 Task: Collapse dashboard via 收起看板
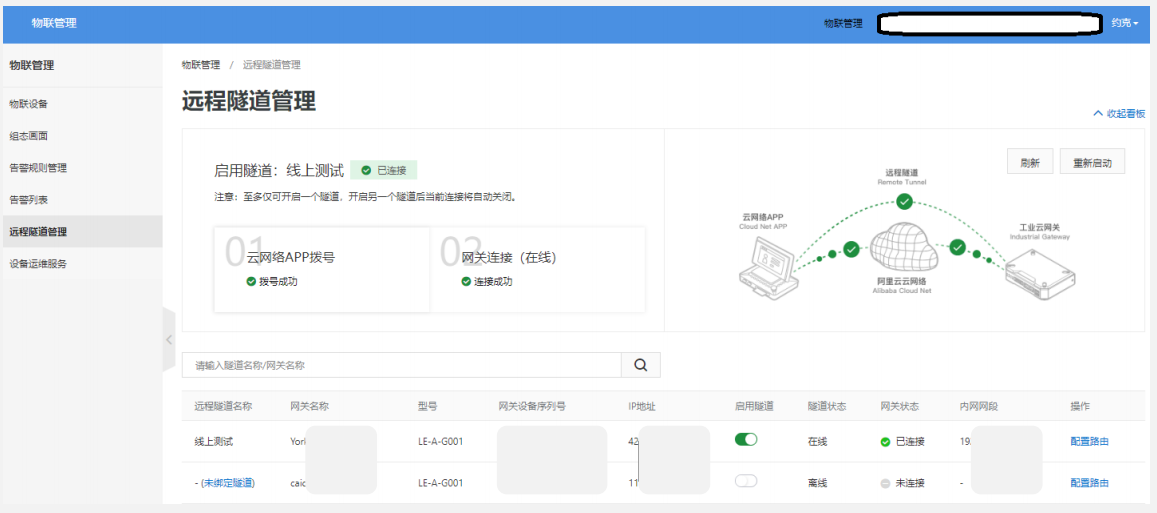tap(1119, 114)
